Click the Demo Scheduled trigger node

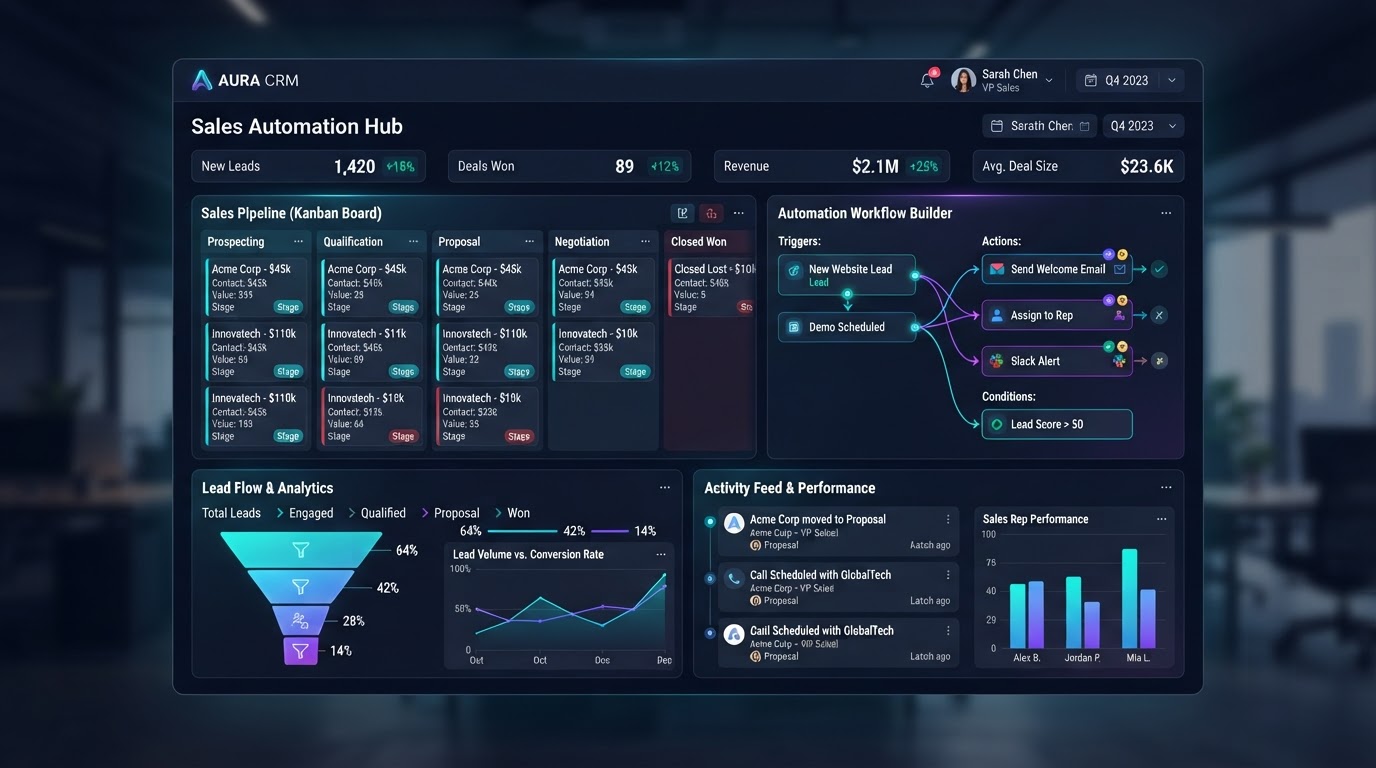pos(847,327)
